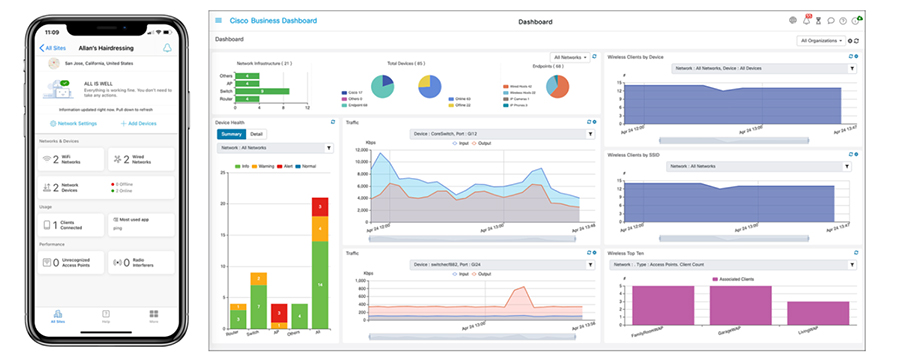Click the time slider under Wireless Clients by SSID
This screenshot has height=362, width=900.
[x=734, y=238]
